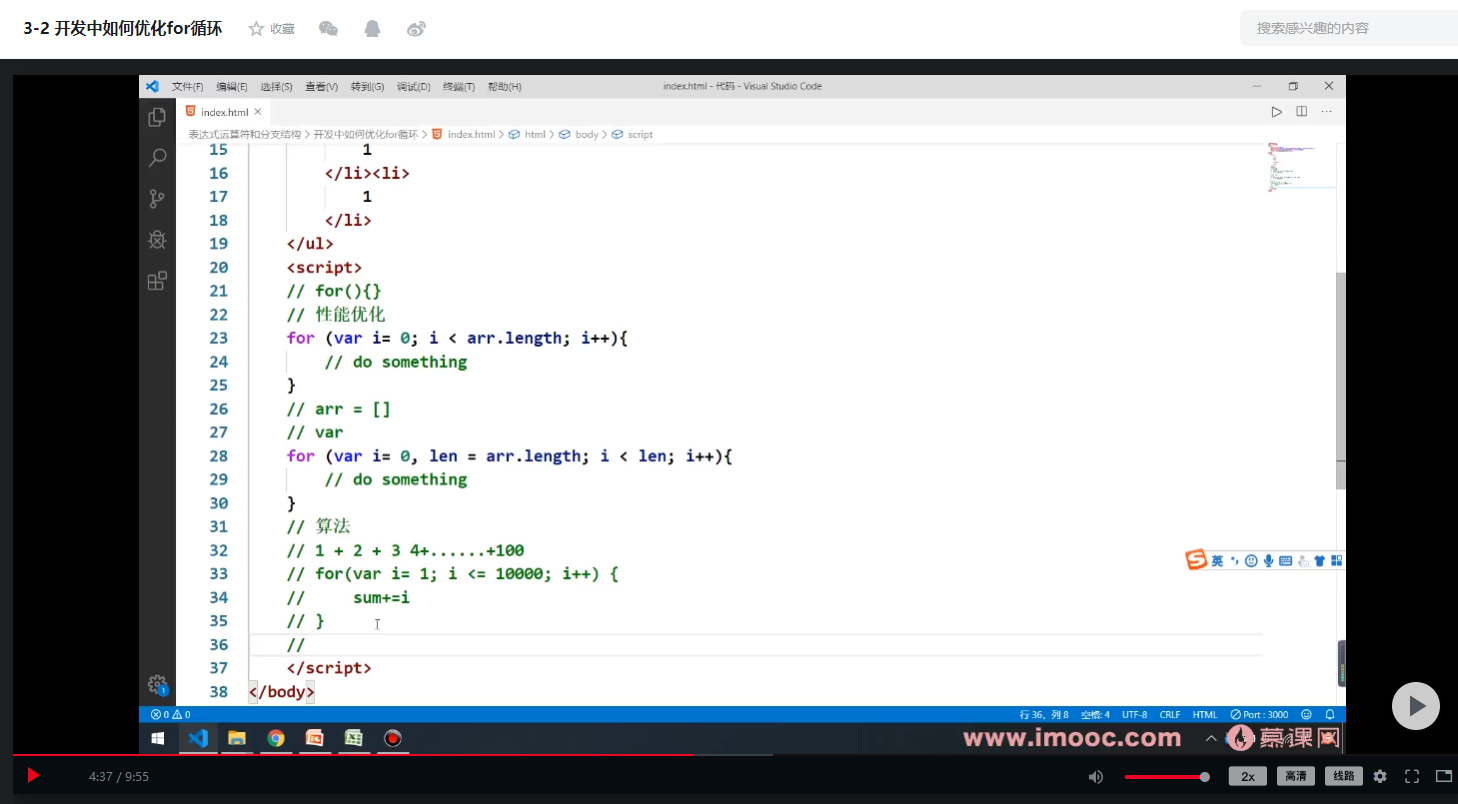Share the lesson to QQ
Image resolution: width=1458 pixels, height=804 pixels.
click(x=372, y=29)
